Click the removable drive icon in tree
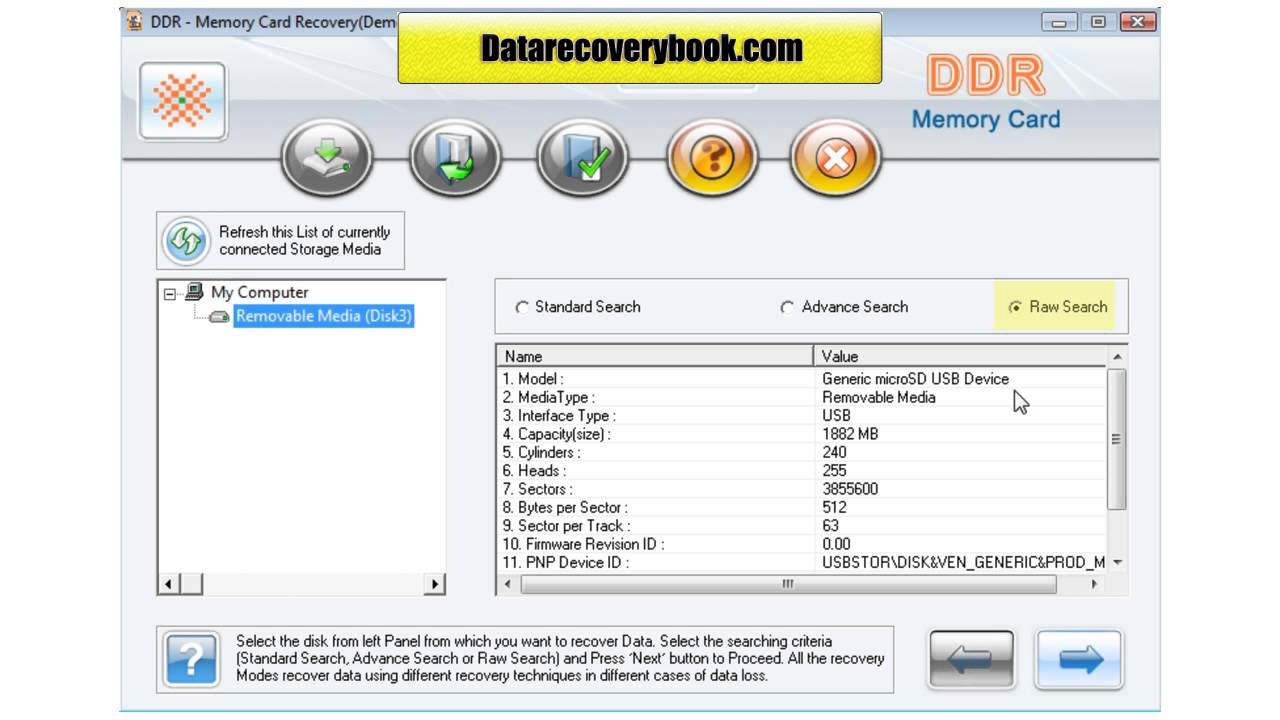The image size is (1280, 720). tap(219, 316)
